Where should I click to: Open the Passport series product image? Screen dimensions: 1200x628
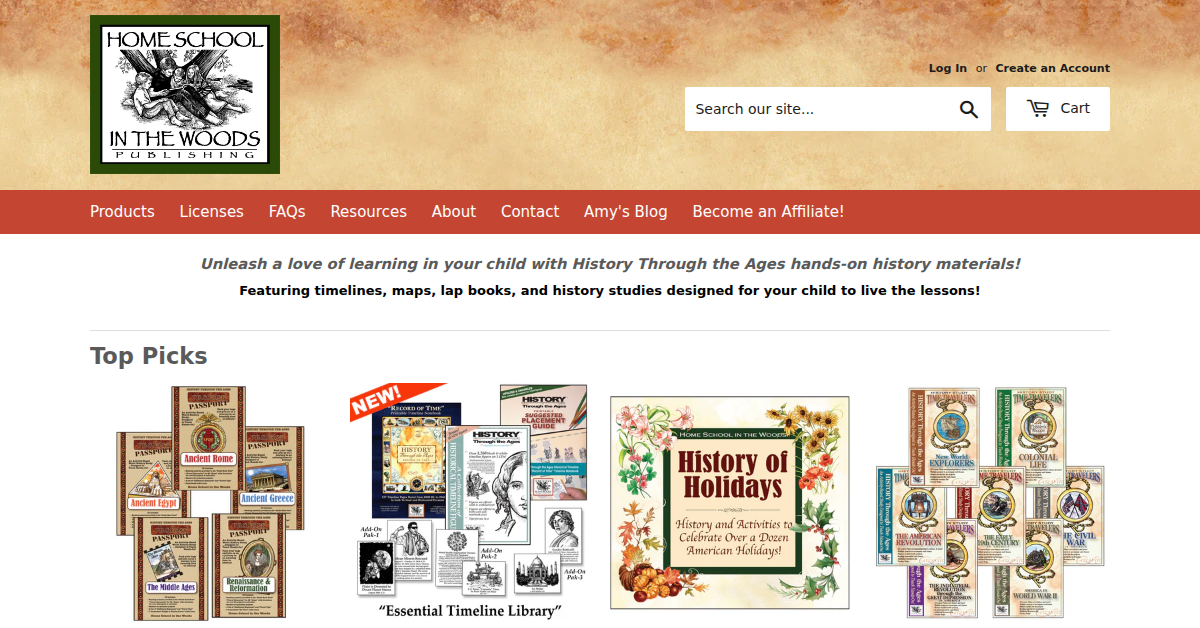pos(210,503)
